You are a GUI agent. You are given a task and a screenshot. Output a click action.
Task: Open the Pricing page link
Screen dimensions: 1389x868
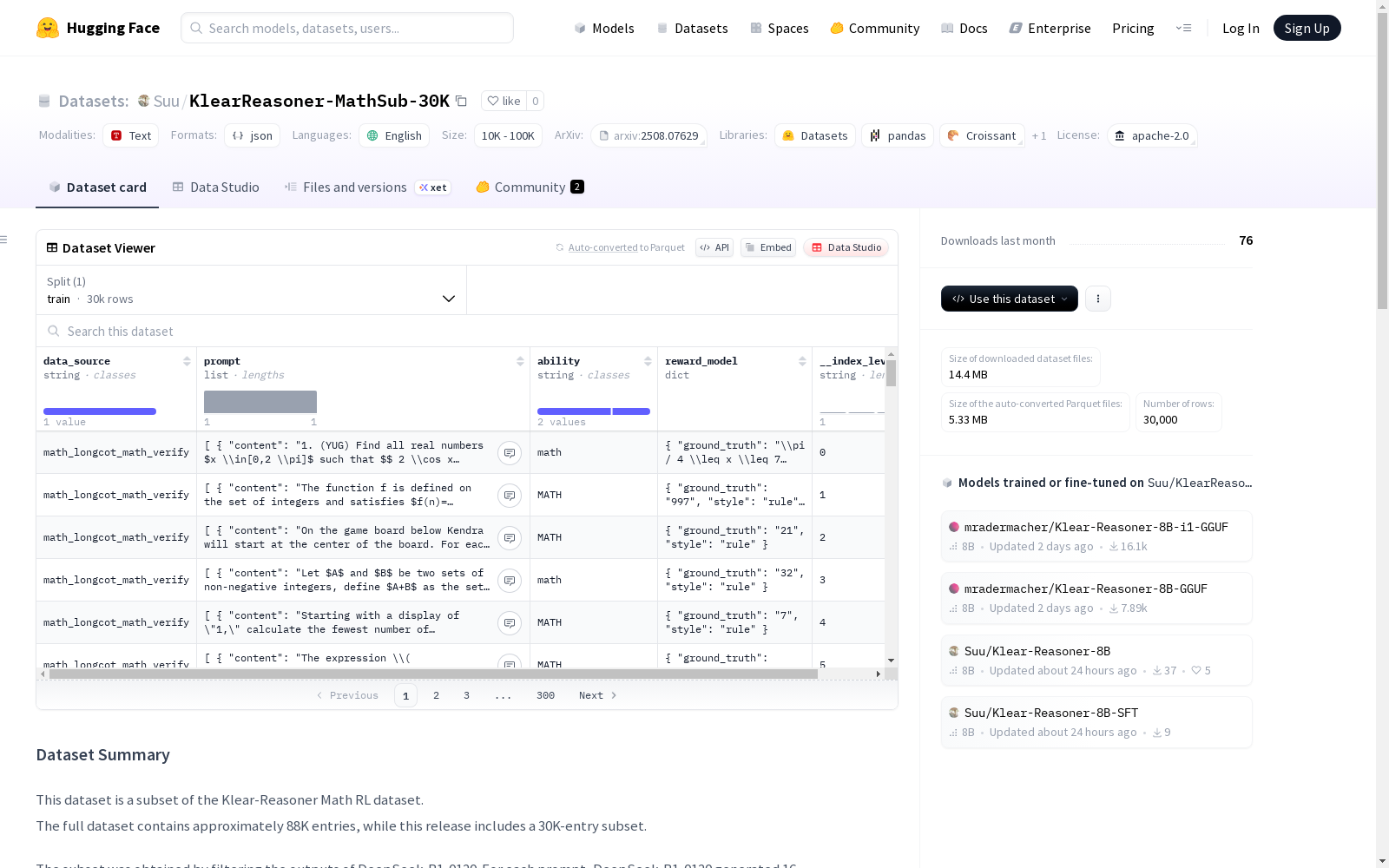pyautogui.click(x=1133, y=28)
